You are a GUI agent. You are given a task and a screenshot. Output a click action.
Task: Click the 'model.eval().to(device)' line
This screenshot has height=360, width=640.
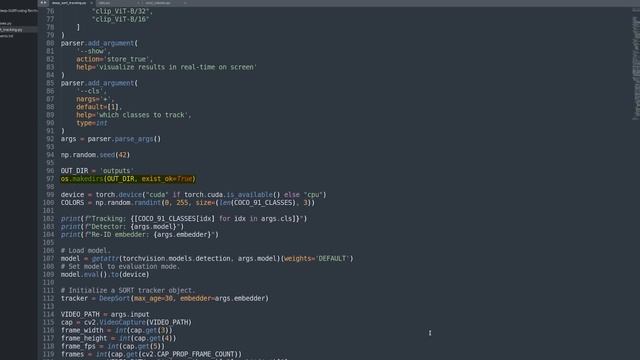coord(105,274)
